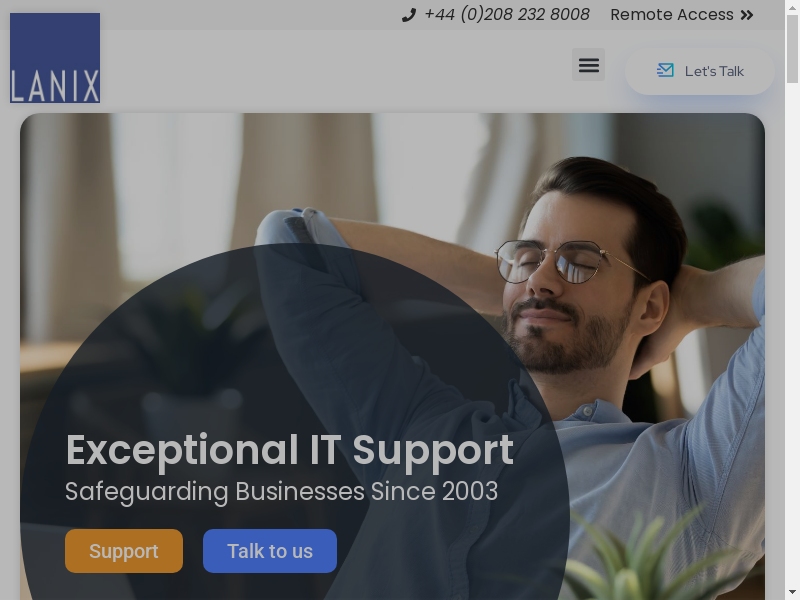Image resolution: width=800 pixels, height=600 pixels.
Task: Click the vertical scrollbar thumb
Action: pos(792,48)
